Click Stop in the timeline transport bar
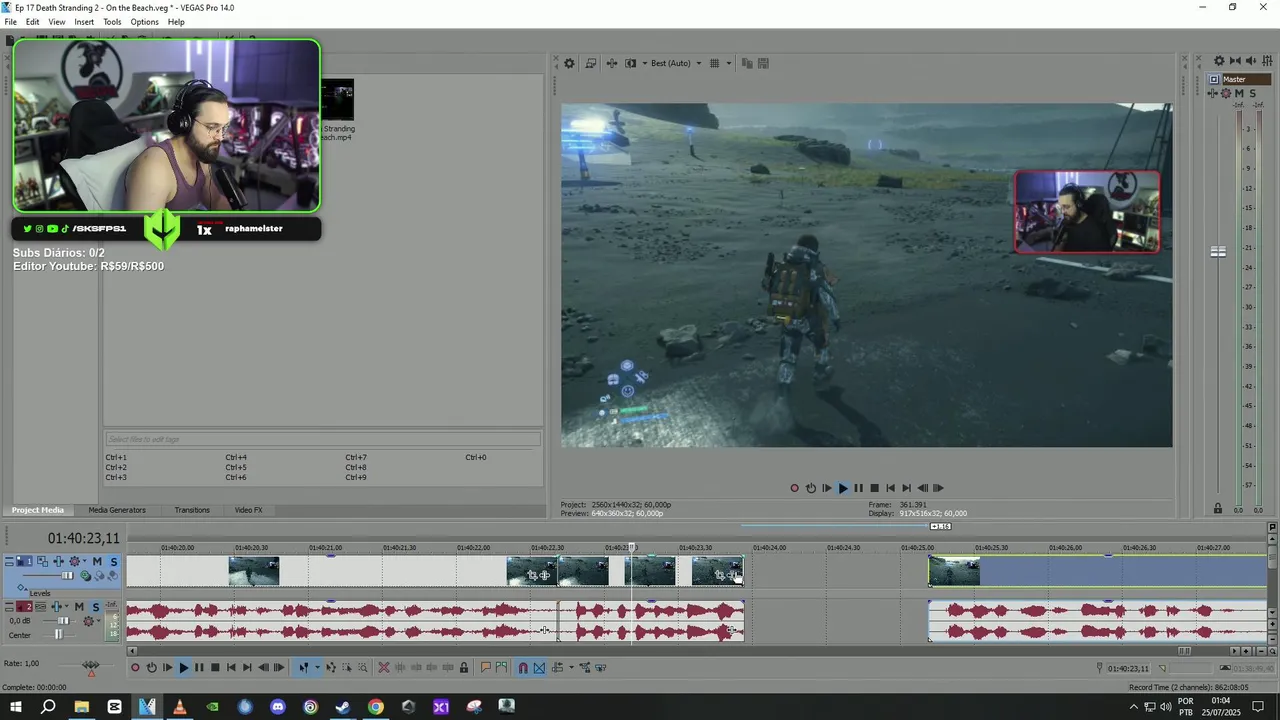Image resolution: width=1280 pixels, height=720 pixels. (215, 667)
